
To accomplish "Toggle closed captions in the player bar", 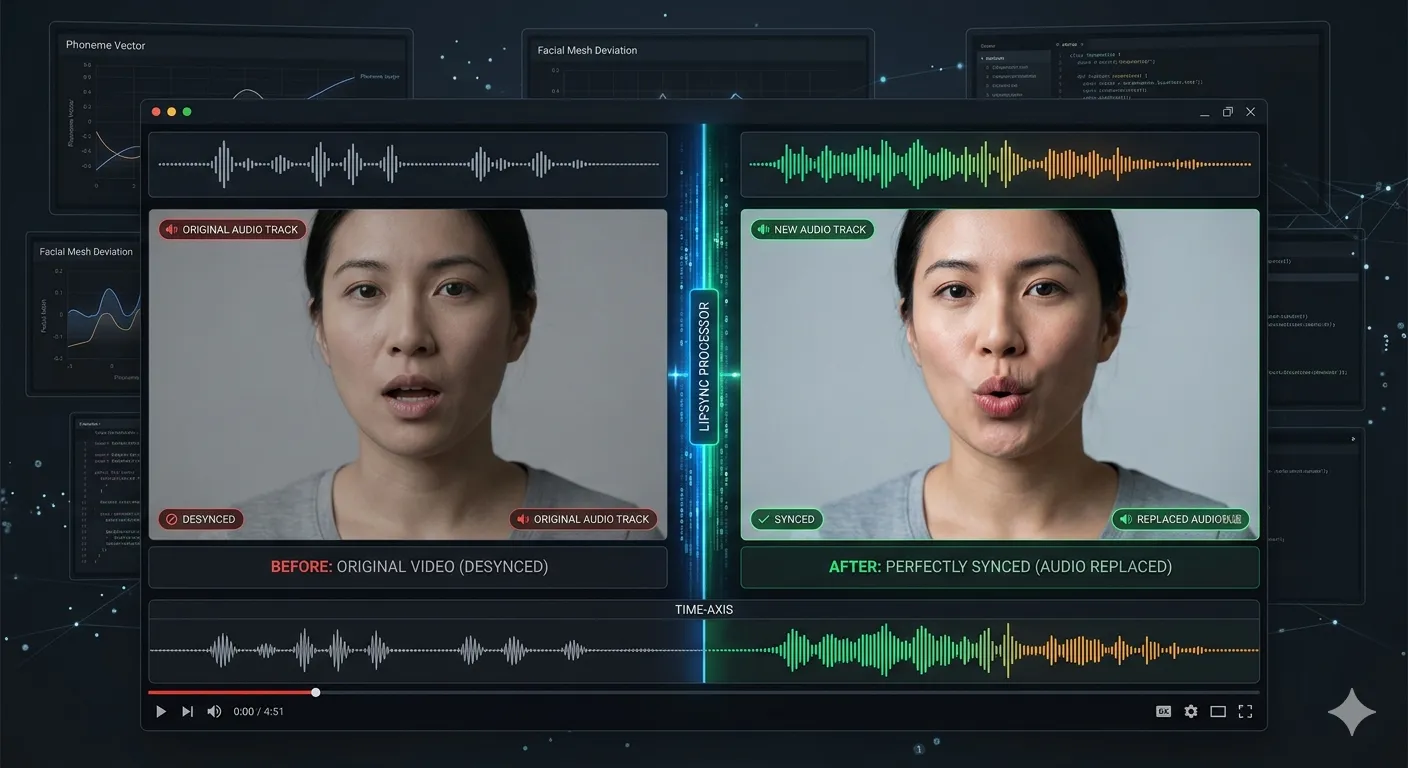I will [1163, 711].
